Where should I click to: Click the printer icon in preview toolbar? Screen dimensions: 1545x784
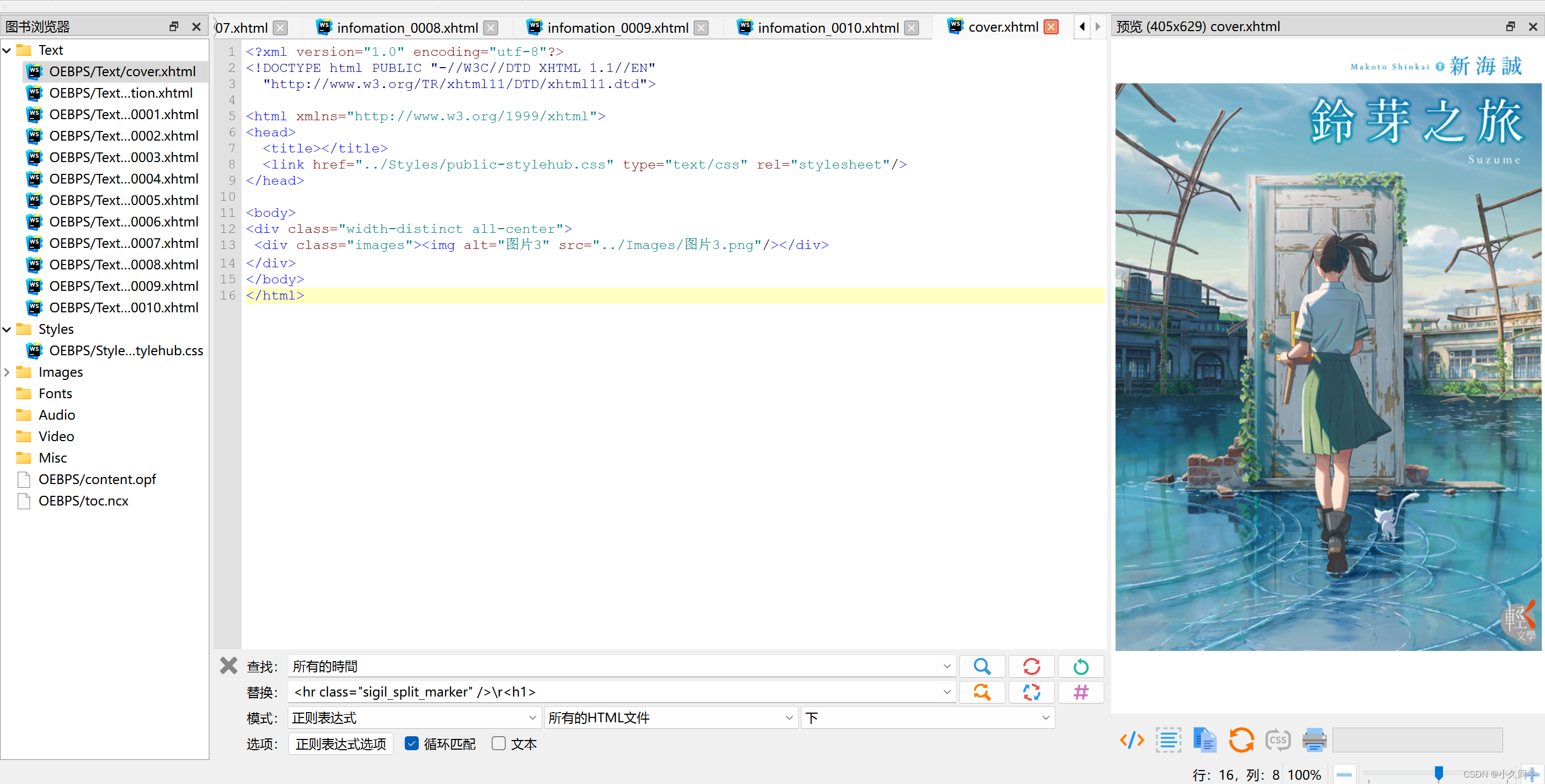(x=1314, y=739)
